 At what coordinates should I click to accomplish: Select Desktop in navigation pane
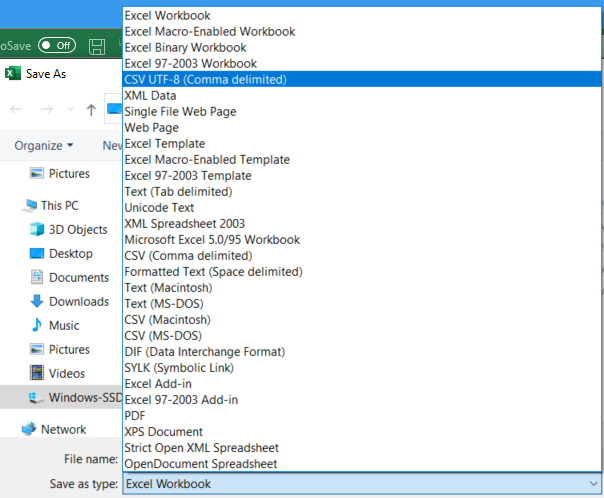61,253
